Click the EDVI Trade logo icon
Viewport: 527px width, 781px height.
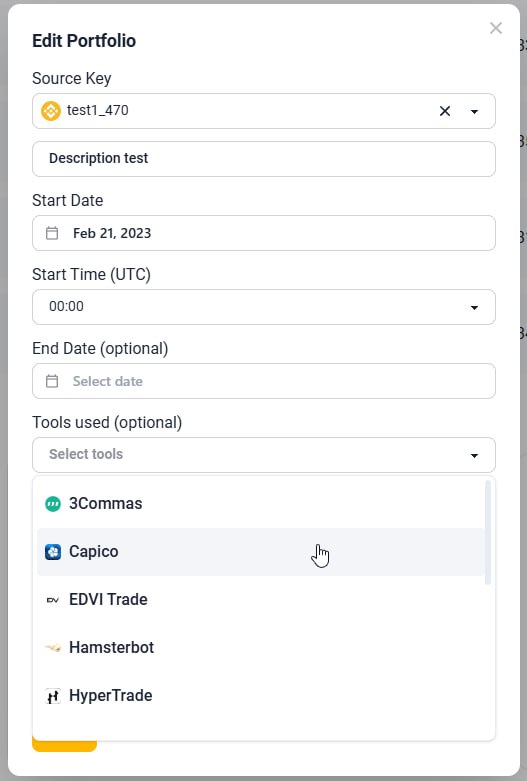point(53,600)
